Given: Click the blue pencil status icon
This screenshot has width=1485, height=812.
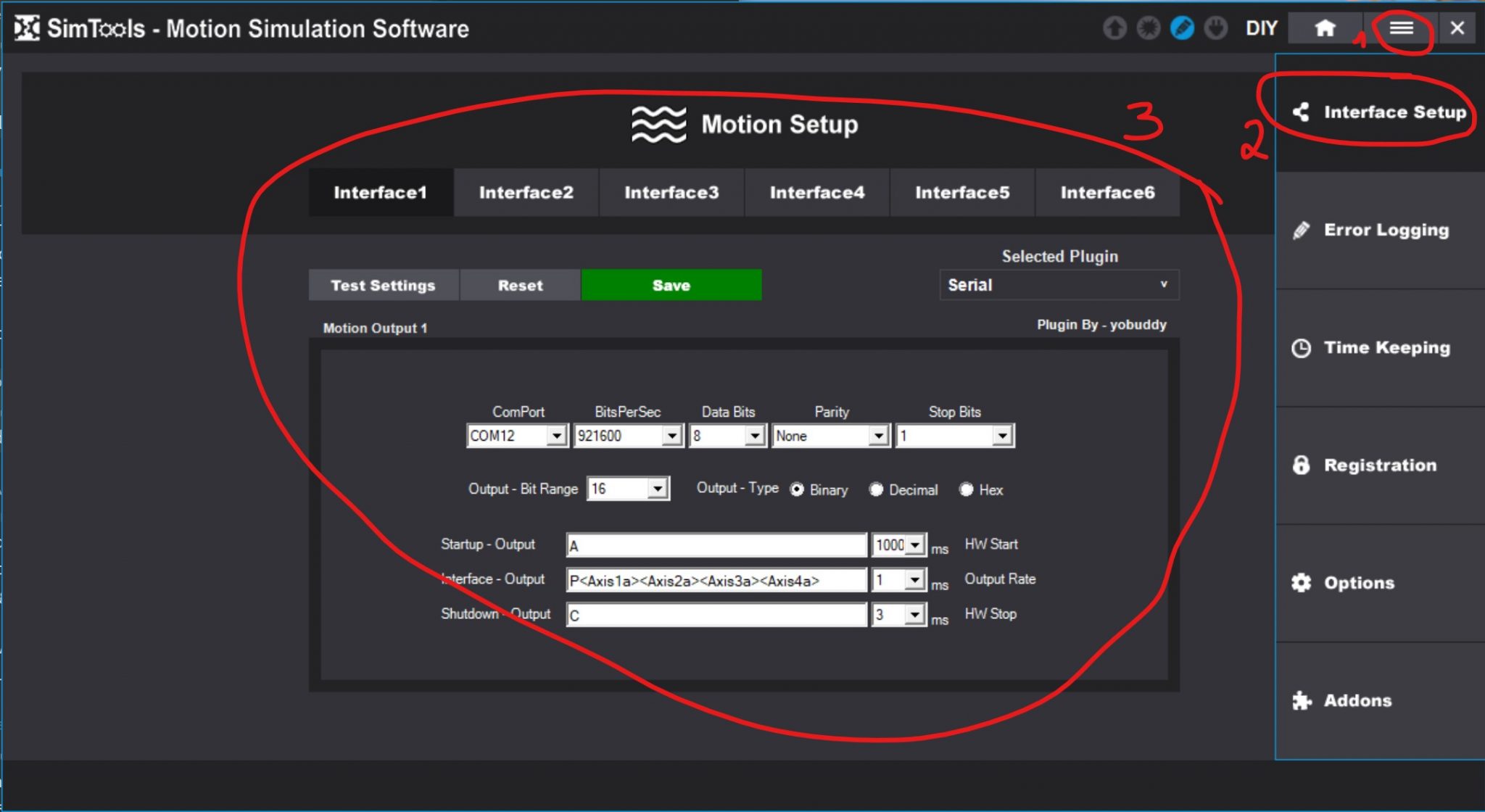Looking at the screenshot, I should pos(1182,28).
